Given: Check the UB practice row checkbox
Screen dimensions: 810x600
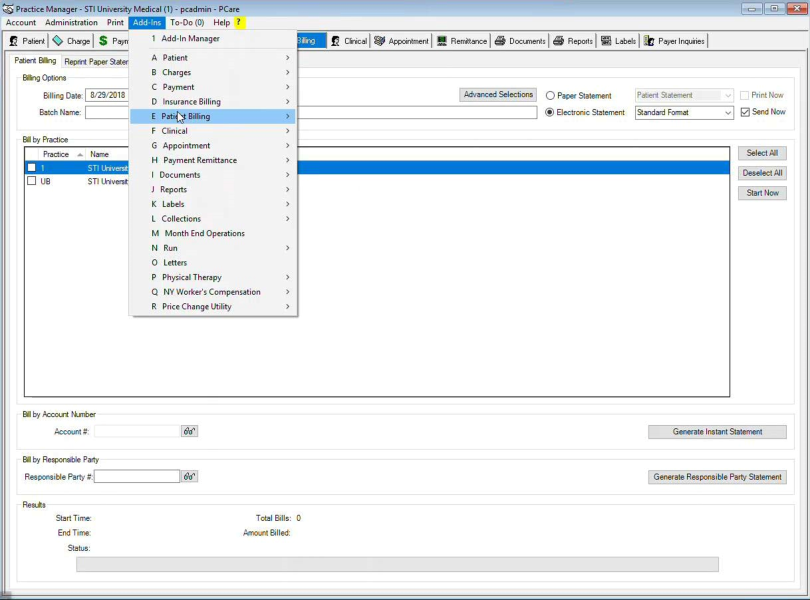Looking at the screenshot, I should (32, 182).
